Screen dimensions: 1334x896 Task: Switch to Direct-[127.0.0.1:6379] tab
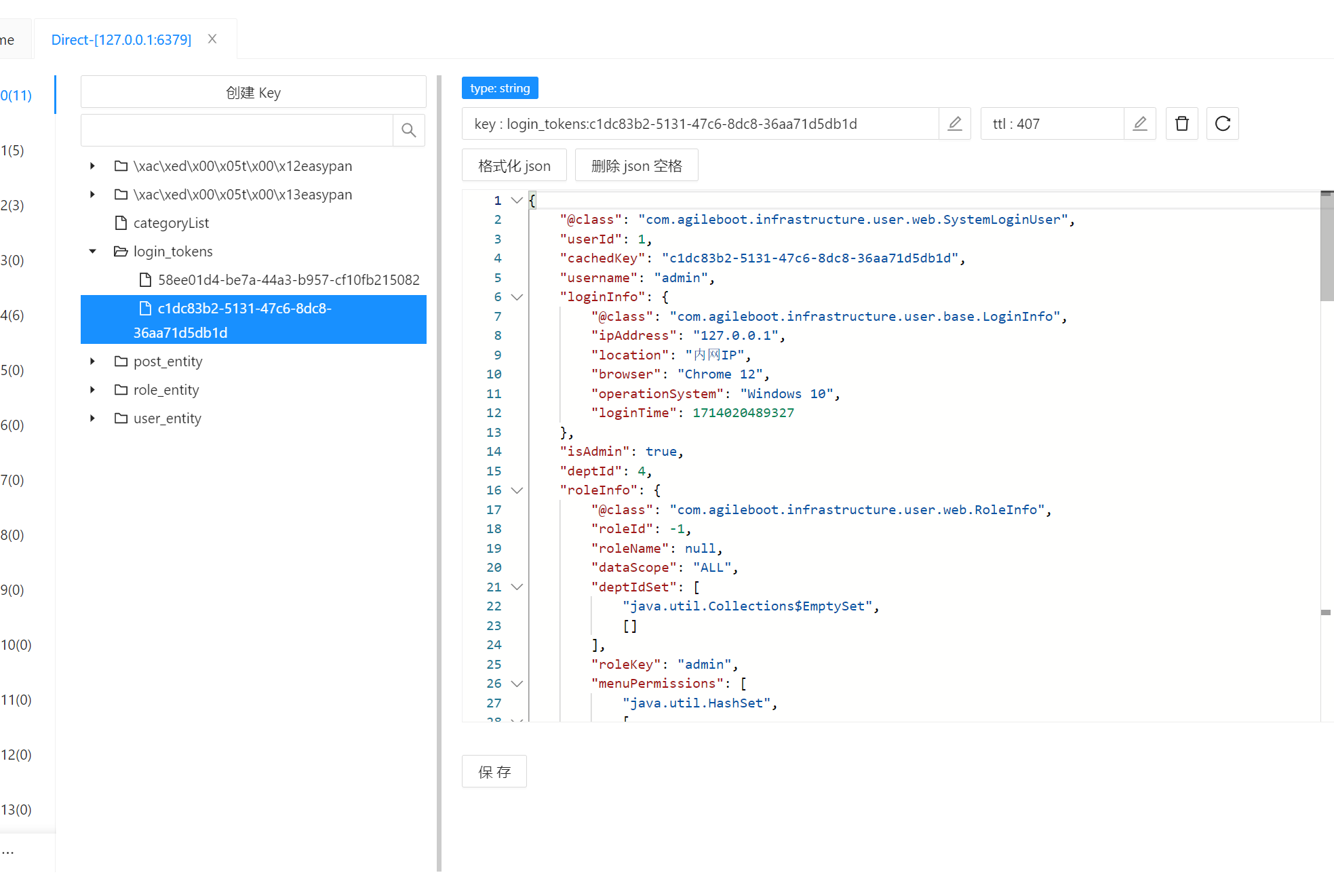121,39
